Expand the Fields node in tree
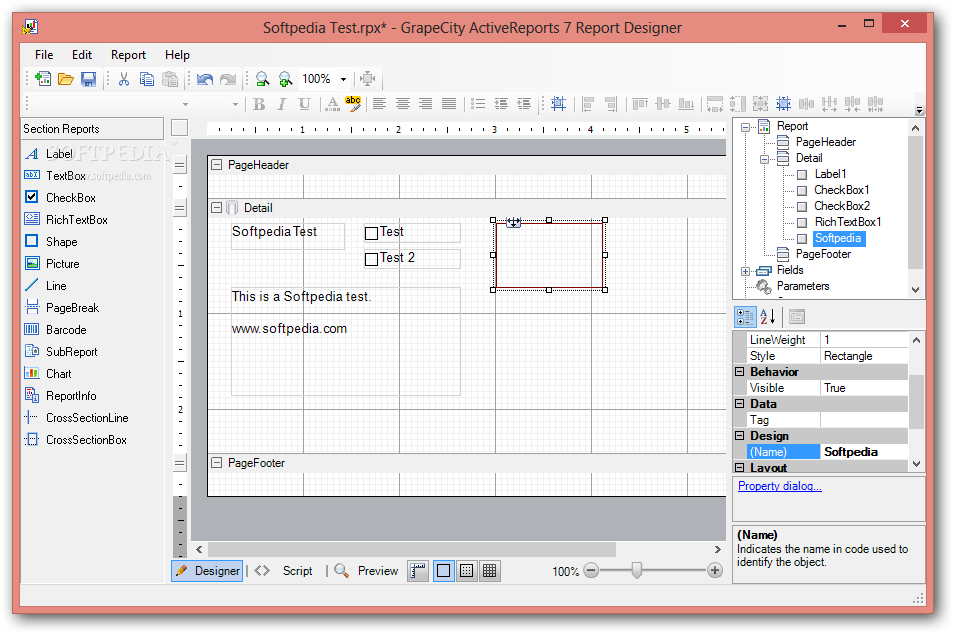This screenshot has width=954, height=634. tap(745, 271)
